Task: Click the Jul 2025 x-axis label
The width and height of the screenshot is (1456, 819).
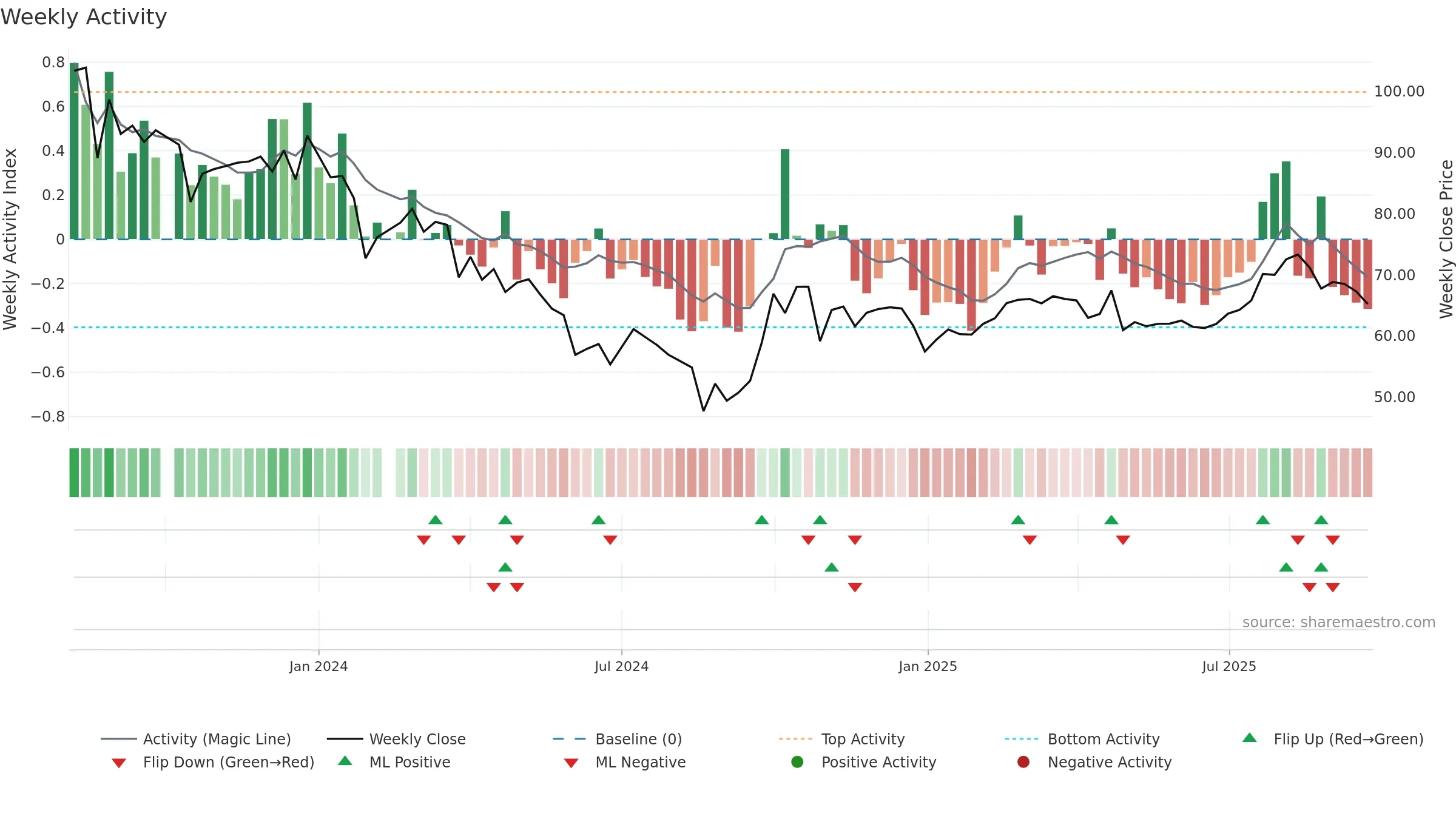Action: (1229, 666)
